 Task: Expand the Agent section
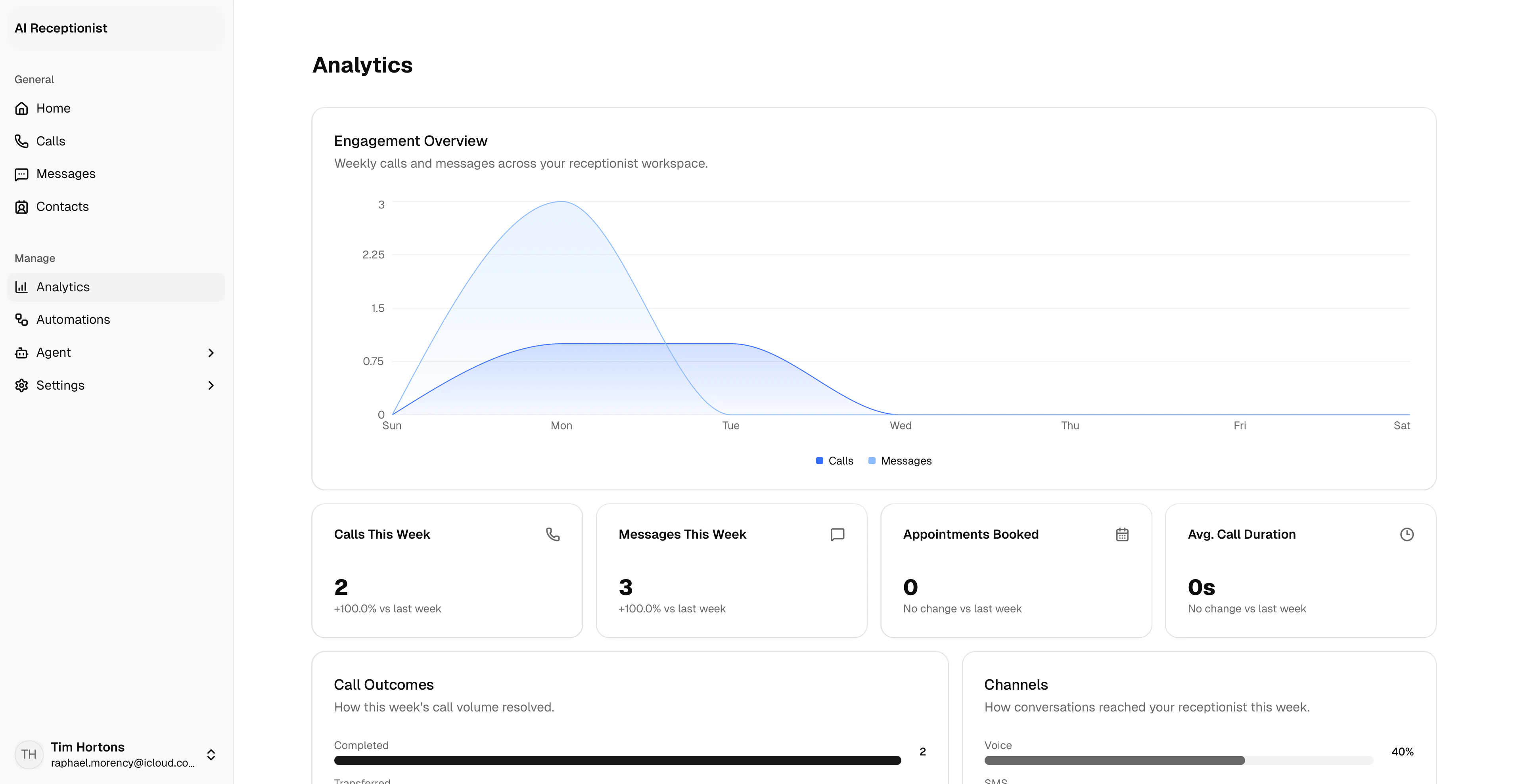[211, 352]
